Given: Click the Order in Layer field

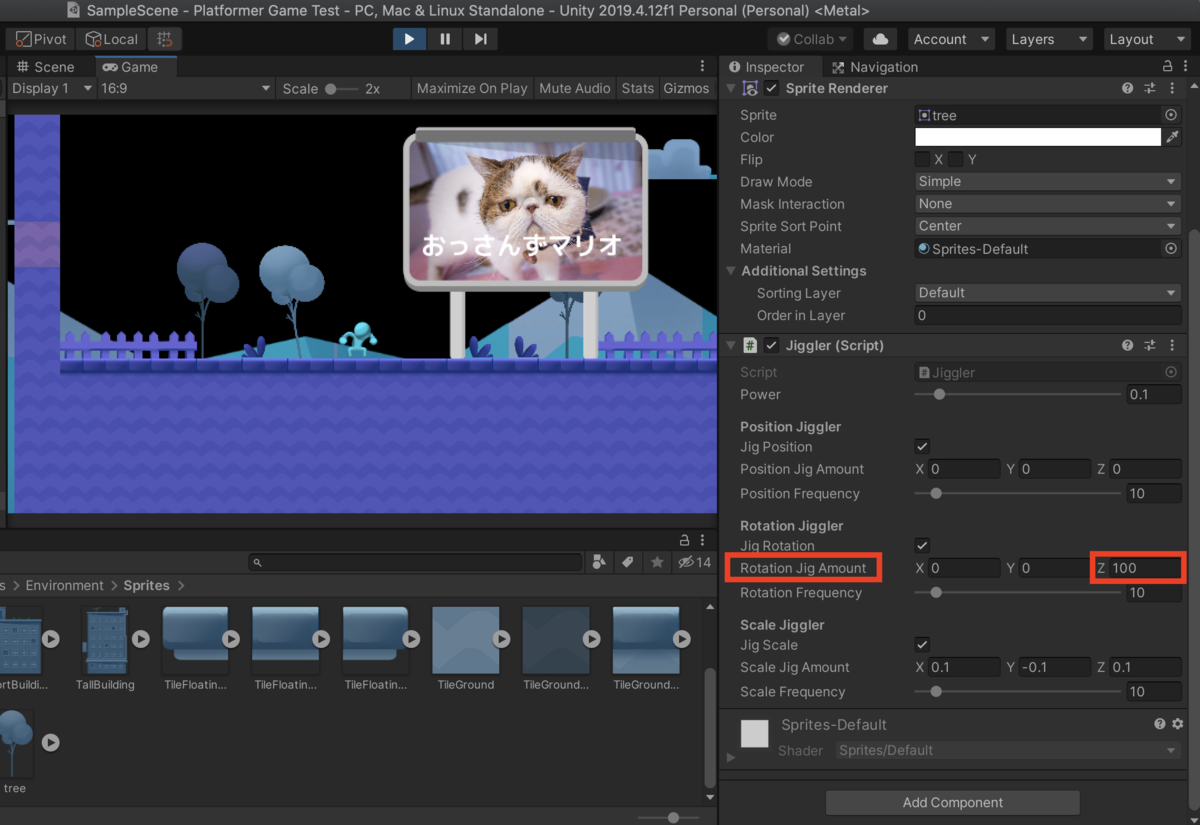Looking at the screenshot, I should [1048, 315].
